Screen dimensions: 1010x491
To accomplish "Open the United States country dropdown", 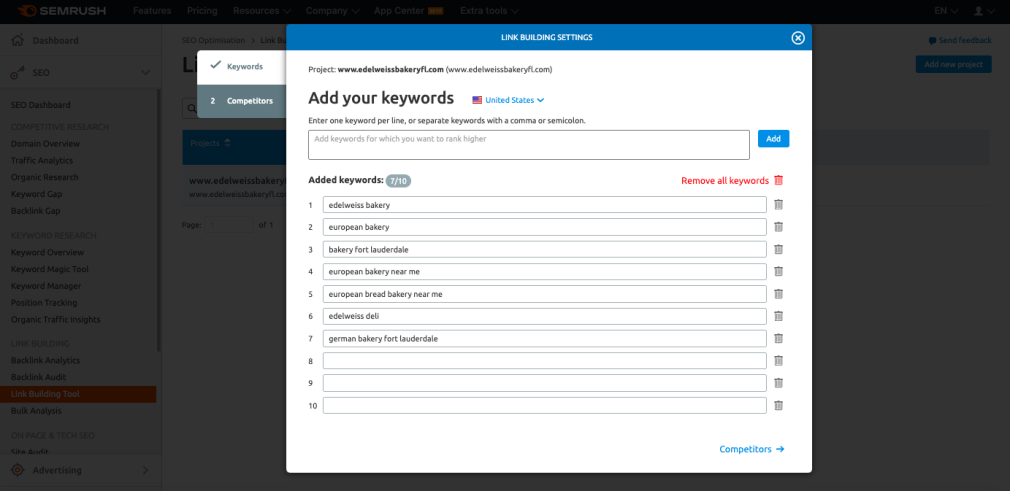I will pyautogui.click(x=508, y=100).
